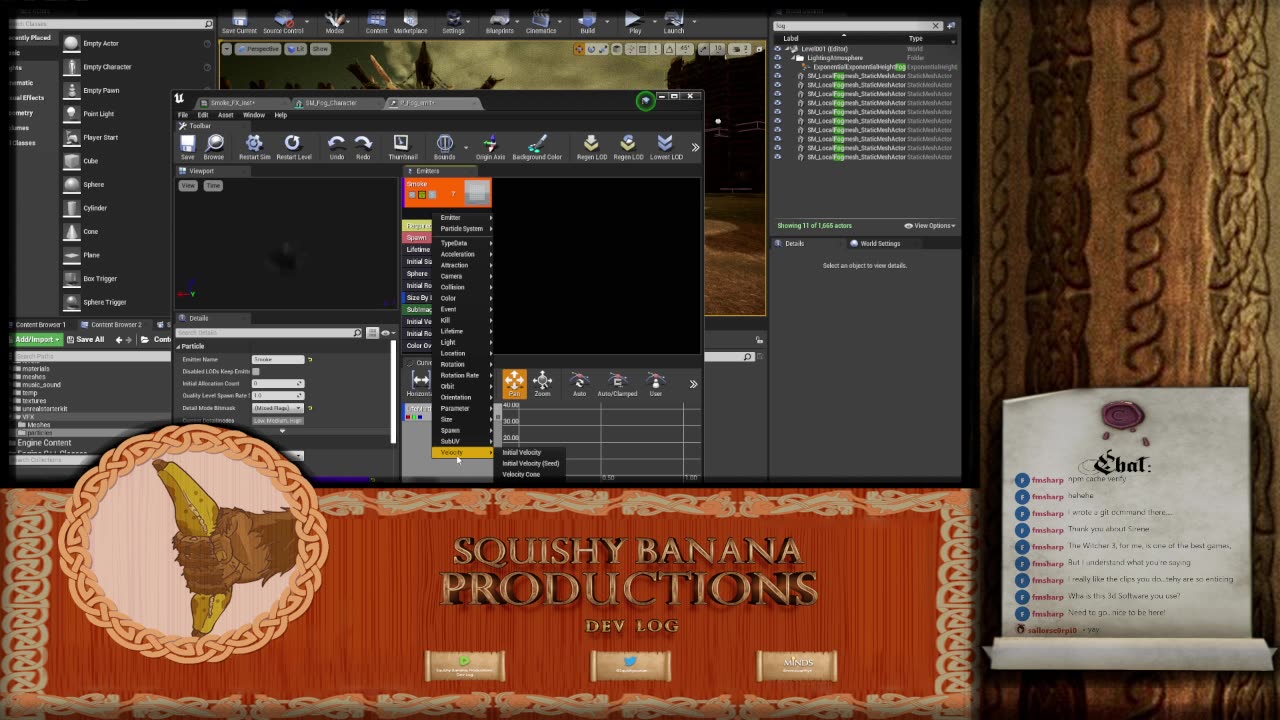The height and width of the screenshot is (720, 1280).
Task: Click the Blueprints toolbar icon
Action: click(499, 22)
